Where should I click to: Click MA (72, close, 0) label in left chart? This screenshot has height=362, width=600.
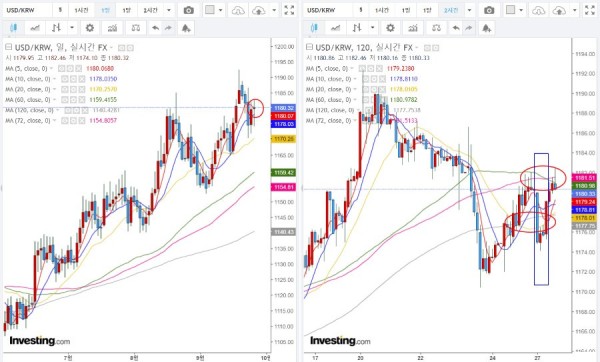tap(28, 121)
